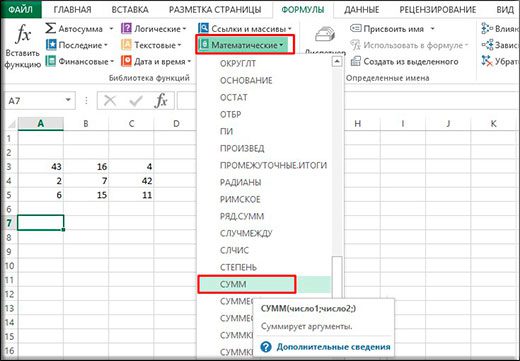Image resolution: width=520 pixels, height=361 pixels.
Task: Click the function list scroll-up arrow
Action: point(337,62)
